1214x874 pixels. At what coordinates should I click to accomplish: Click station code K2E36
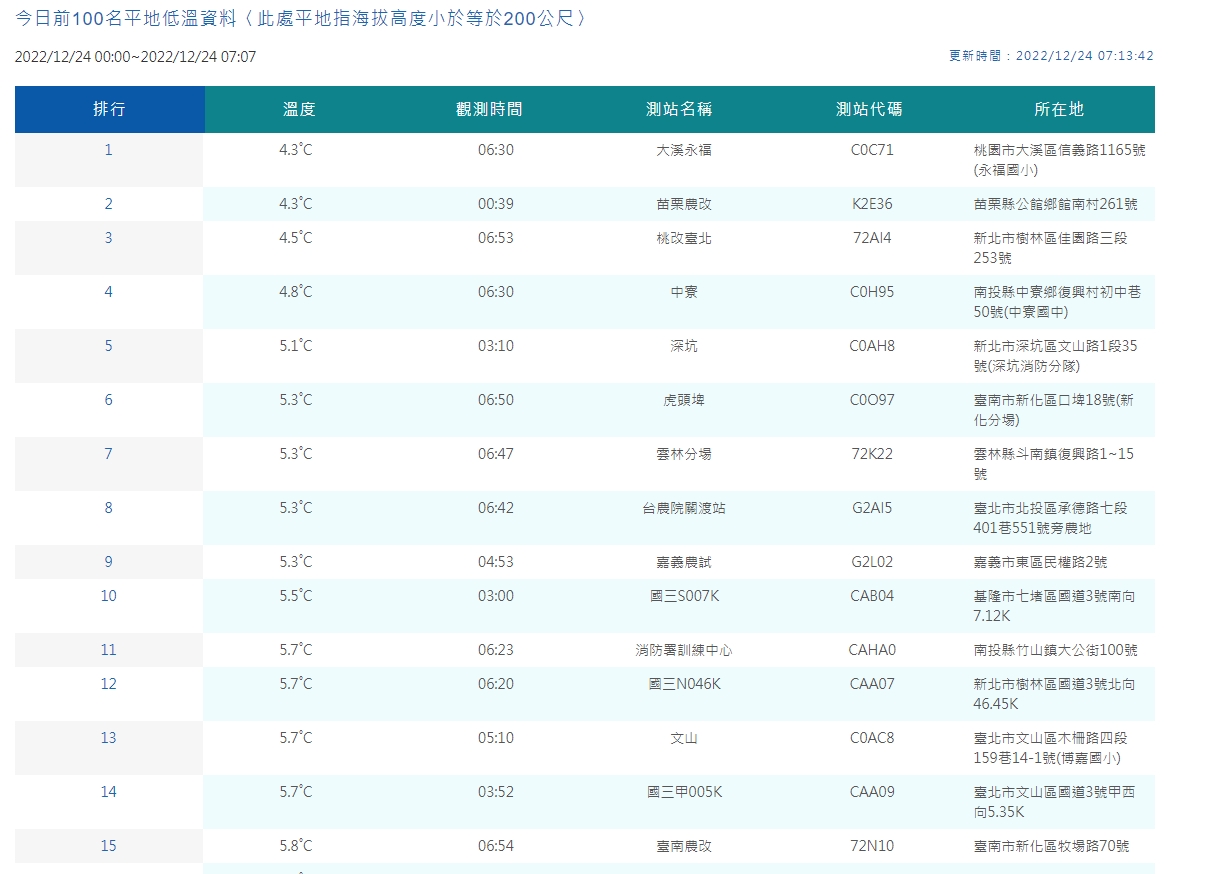click(872, 204)
